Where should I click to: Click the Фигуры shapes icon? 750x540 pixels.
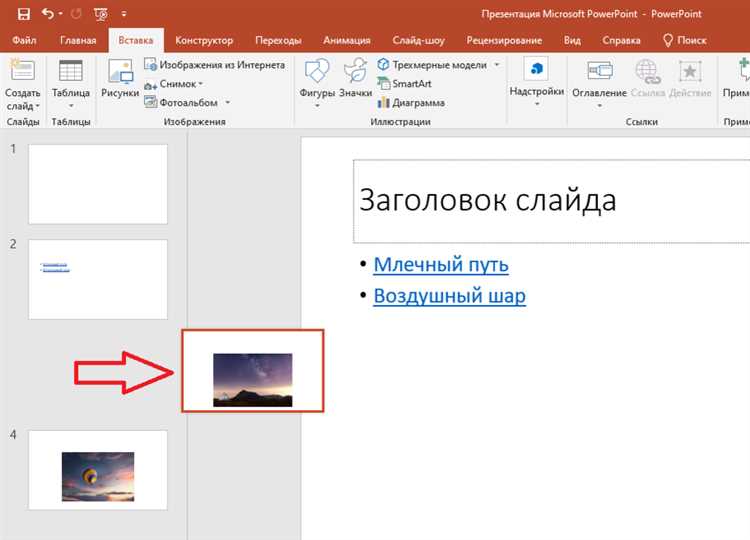pos(317,71)
